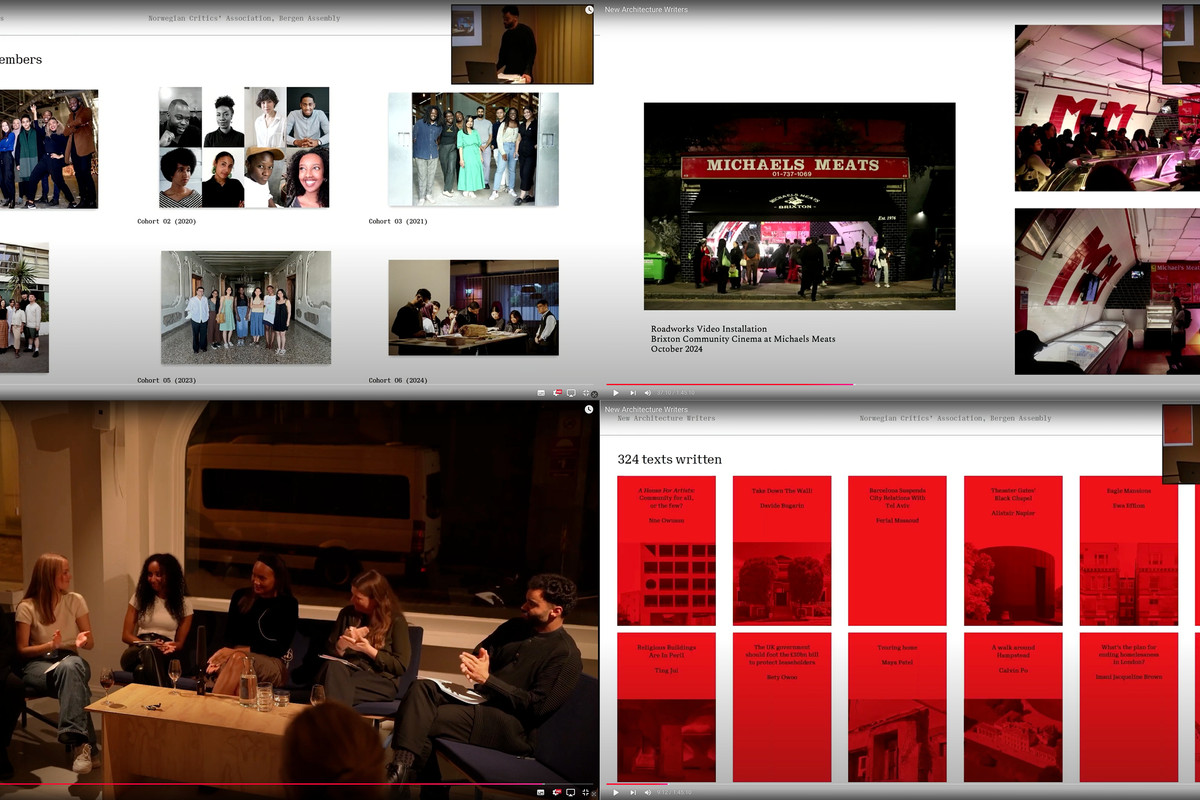The width and height of the screenshot is (1200, 800).
Task: Click 'Cohort 02 (2020)' caption
Action: pyautogui.click(x=167, y=221)
